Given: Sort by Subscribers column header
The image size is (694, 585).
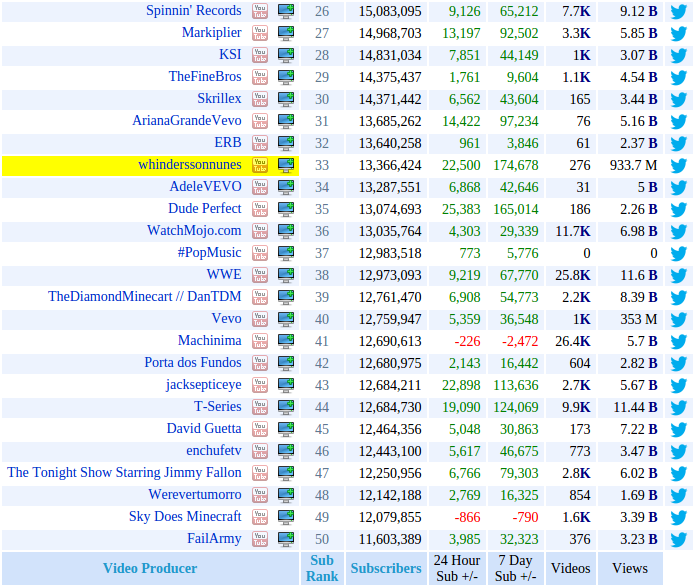Looking at the screenshot, I should 386,568.
